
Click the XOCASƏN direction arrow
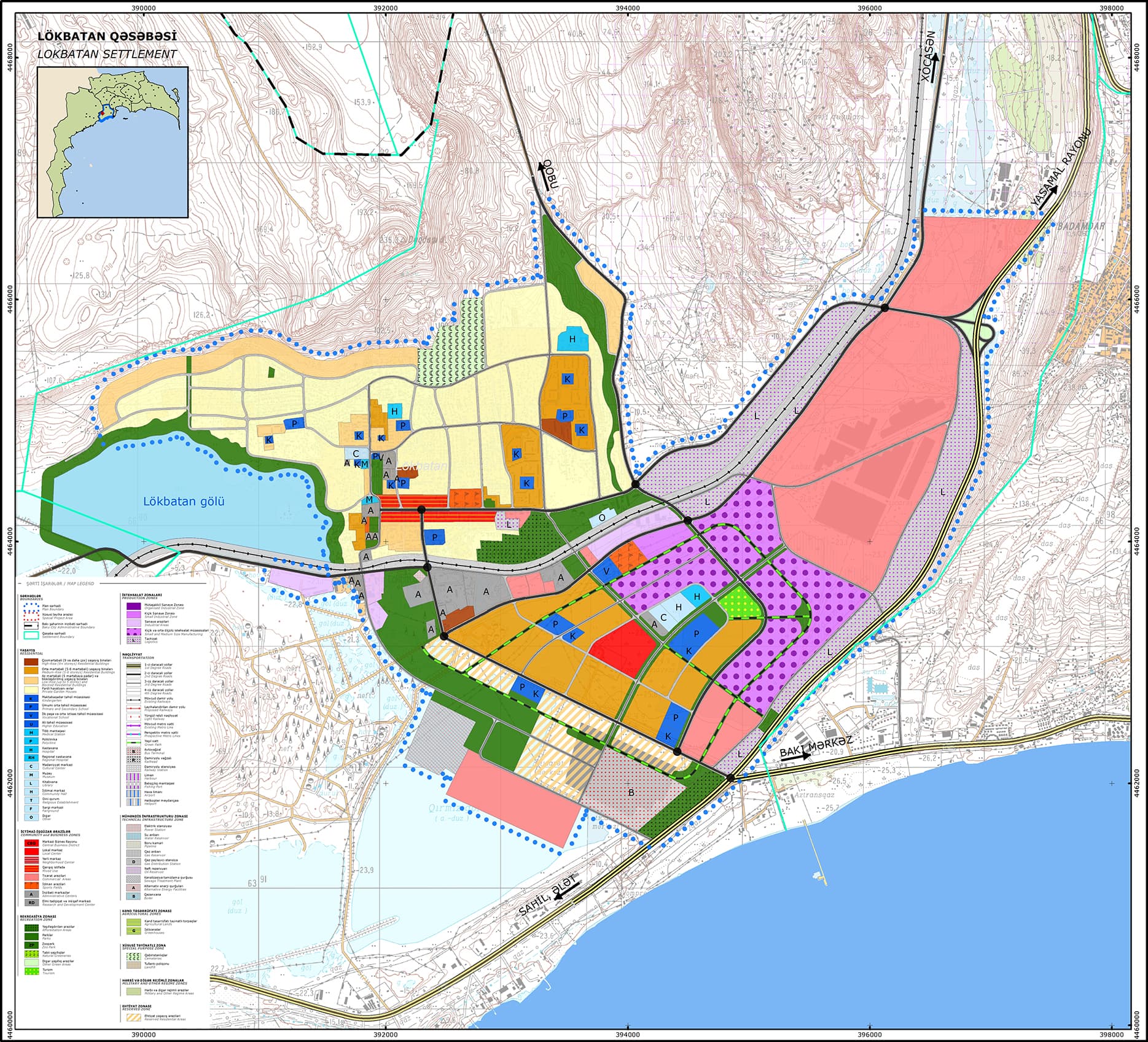click(x=935, y=66)
